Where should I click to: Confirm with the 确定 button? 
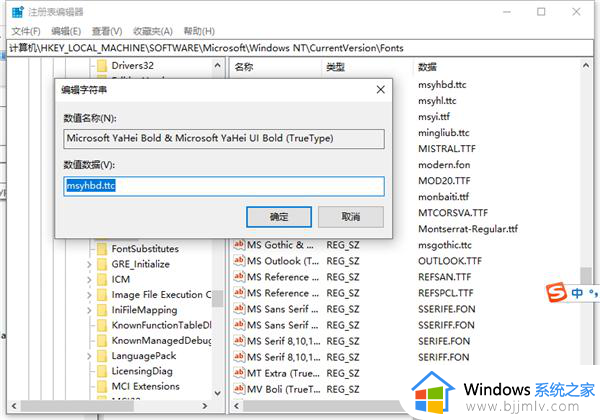279,217
